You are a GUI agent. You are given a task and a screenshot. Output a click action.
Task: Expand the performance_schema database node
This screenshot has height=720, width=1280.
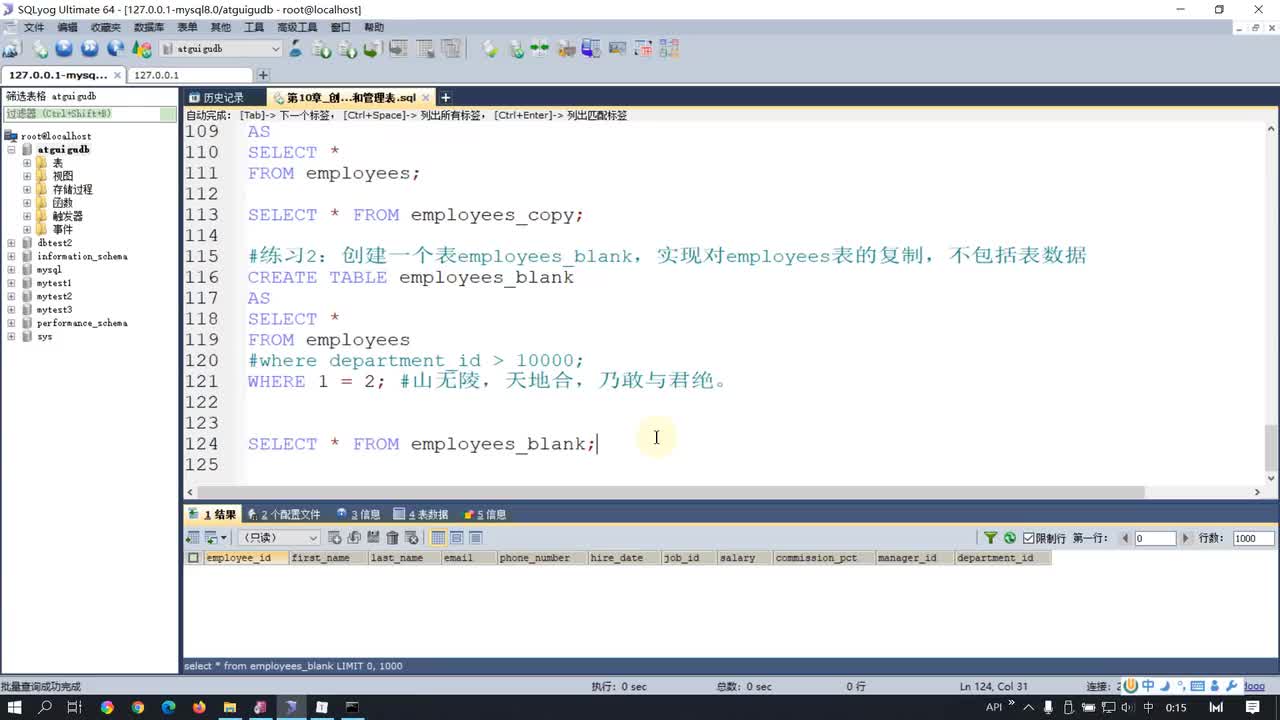(11, 323)
